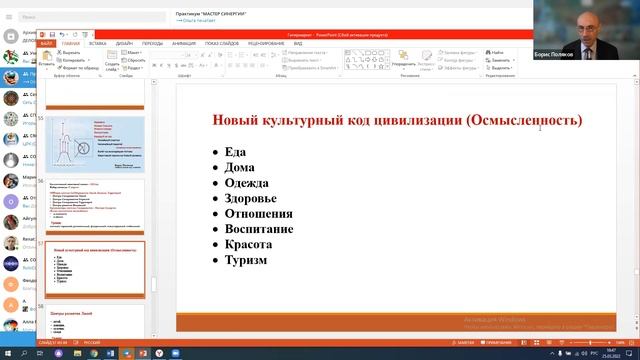Image resolution: width=640 pixels, height=360 pixels.
Task: Click the taskbar search magnifier icon
Action: (x=24, y=353)
